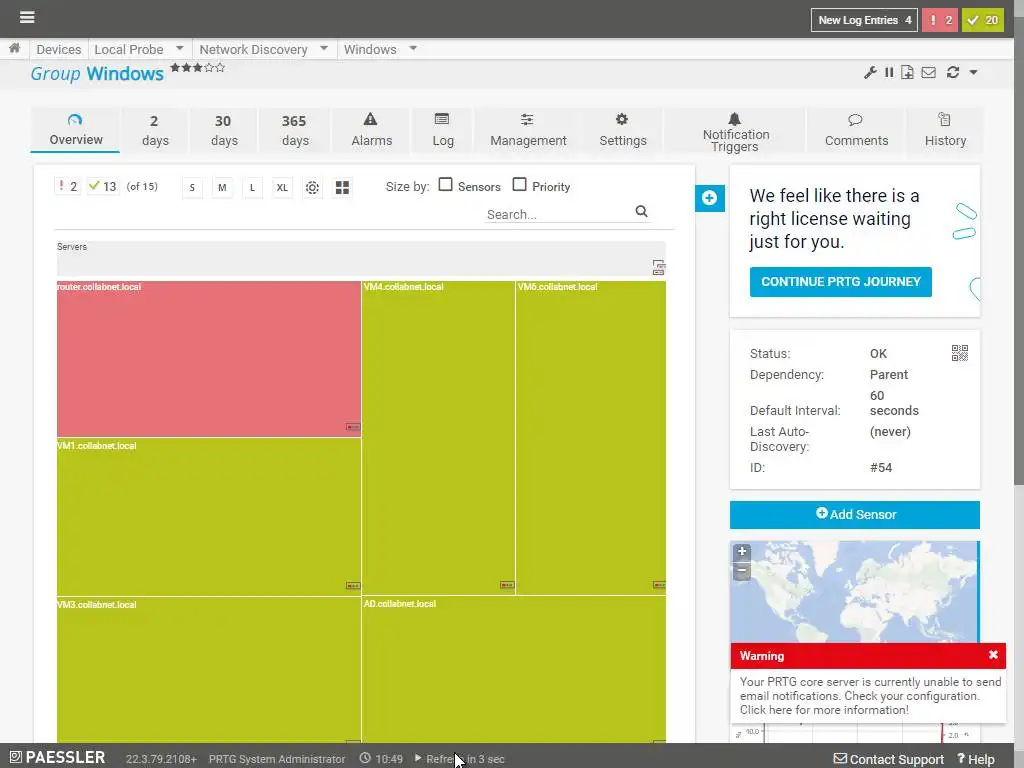Click the Refresh countdown in footer
The height and width of the screenshot is (768, 1024).
(x=460, y=759)
